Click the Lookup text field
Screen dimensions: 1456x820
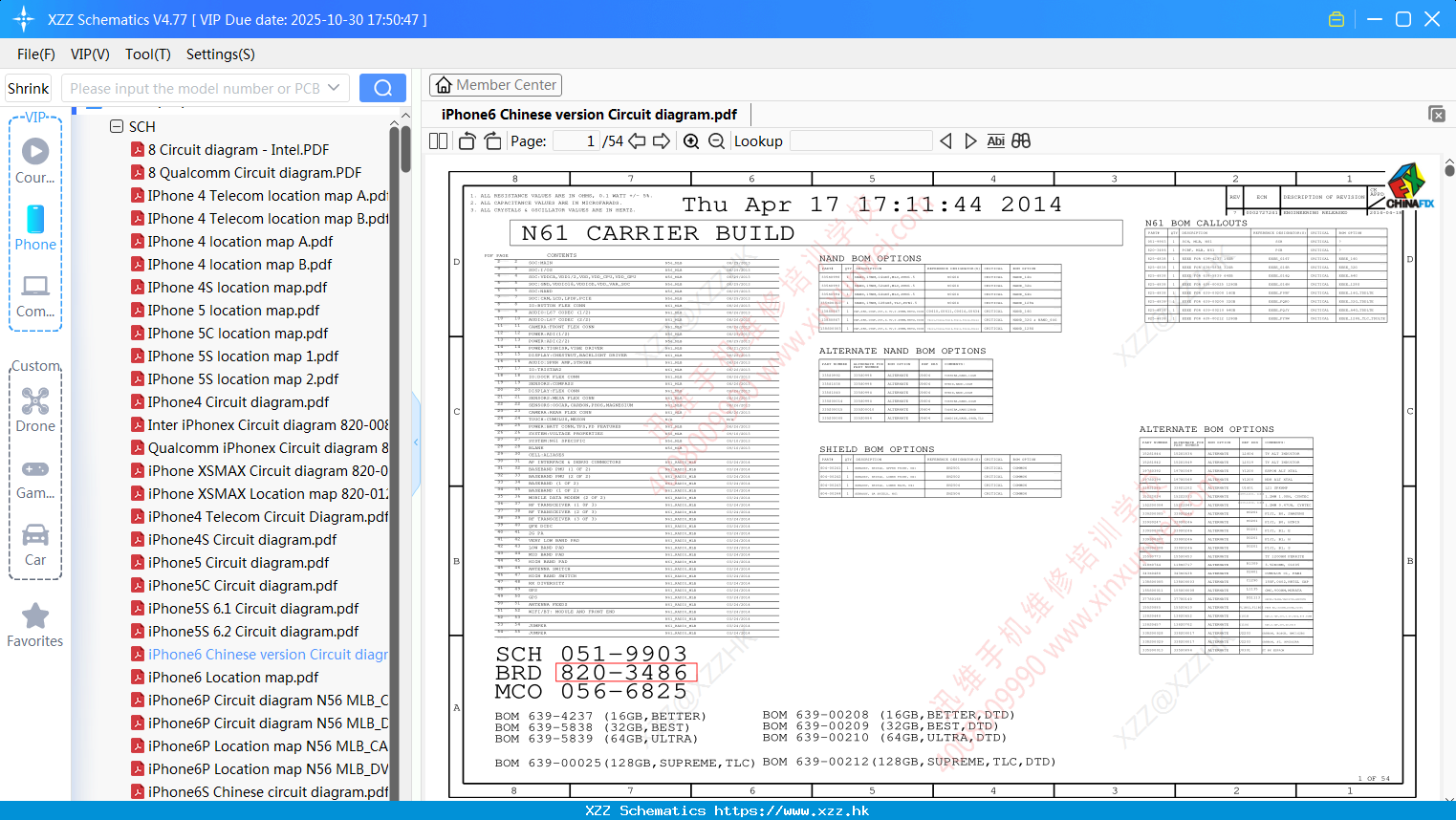tap(860, 140)
